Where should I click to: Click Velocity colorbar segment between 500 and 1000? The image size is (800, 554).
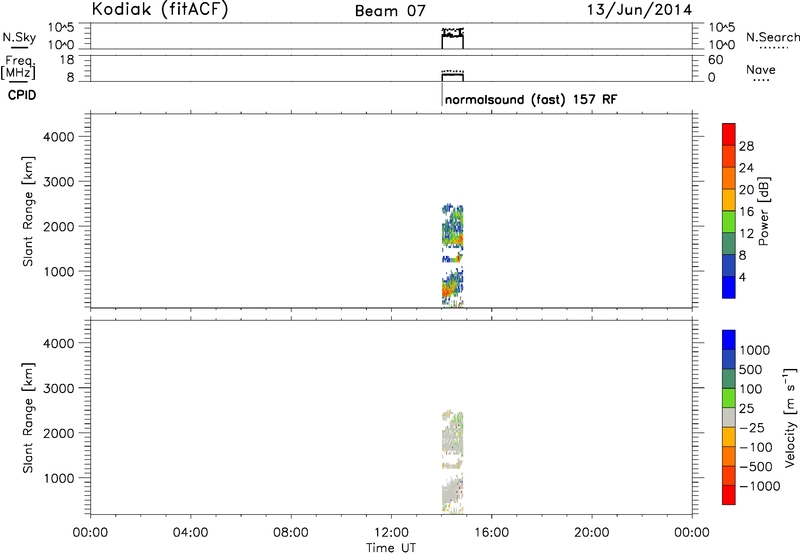click(729, 360)
